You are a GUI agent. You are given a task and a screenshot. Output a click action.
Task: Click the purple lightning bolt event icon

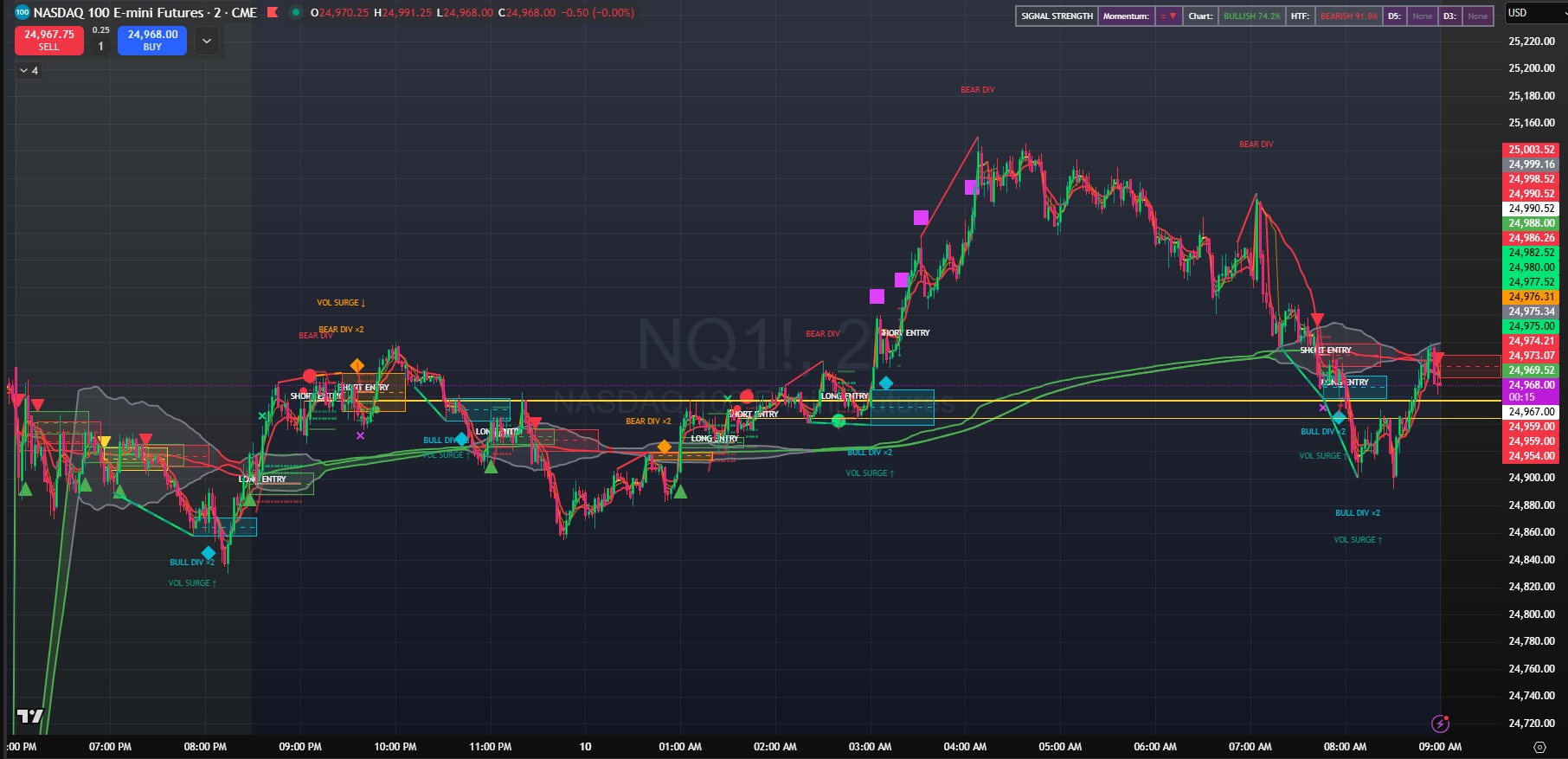click(1440, 724)
